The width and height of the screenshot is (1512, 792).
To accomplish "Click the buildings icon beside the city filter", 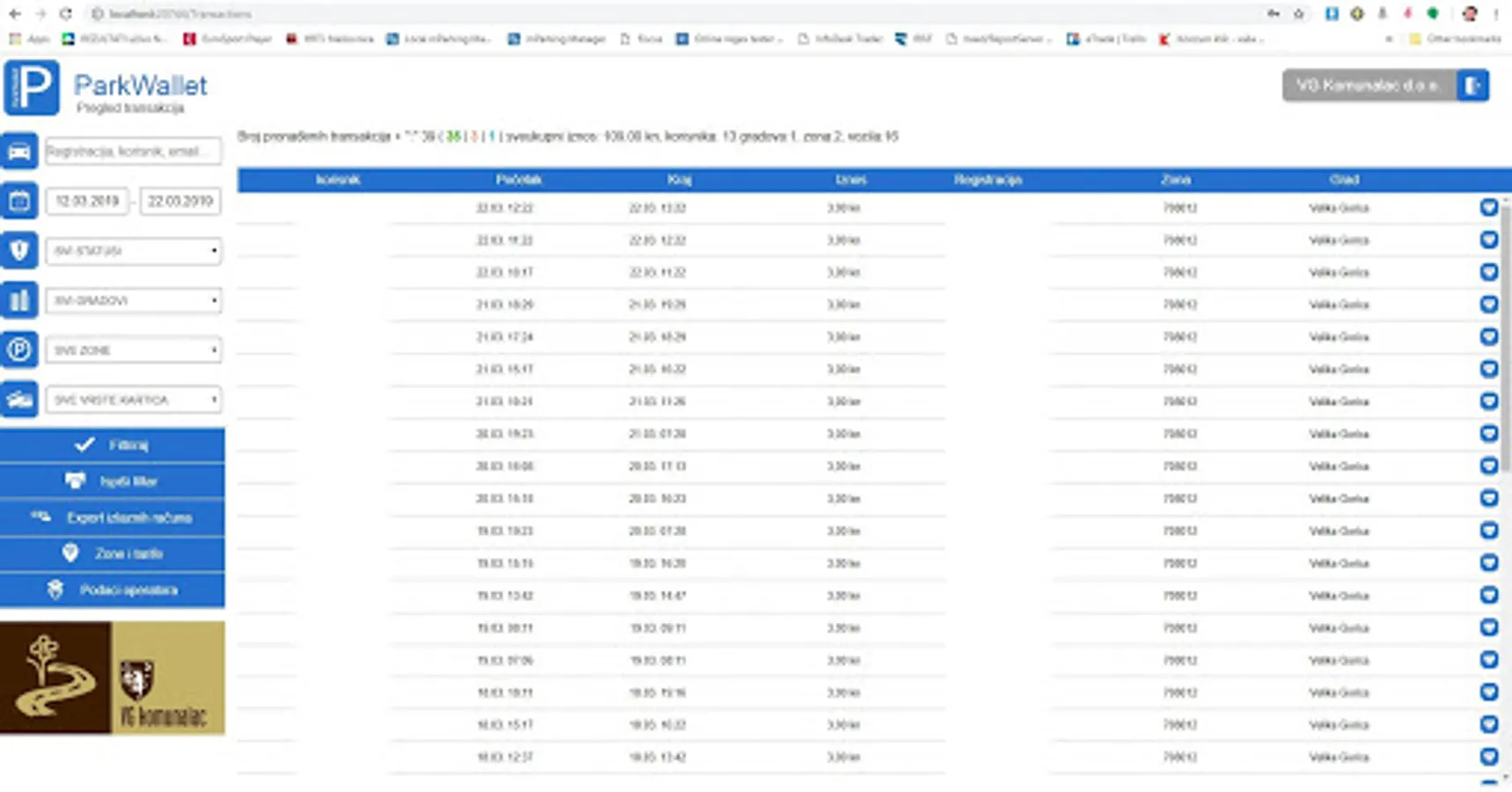I will click(19, 300).
